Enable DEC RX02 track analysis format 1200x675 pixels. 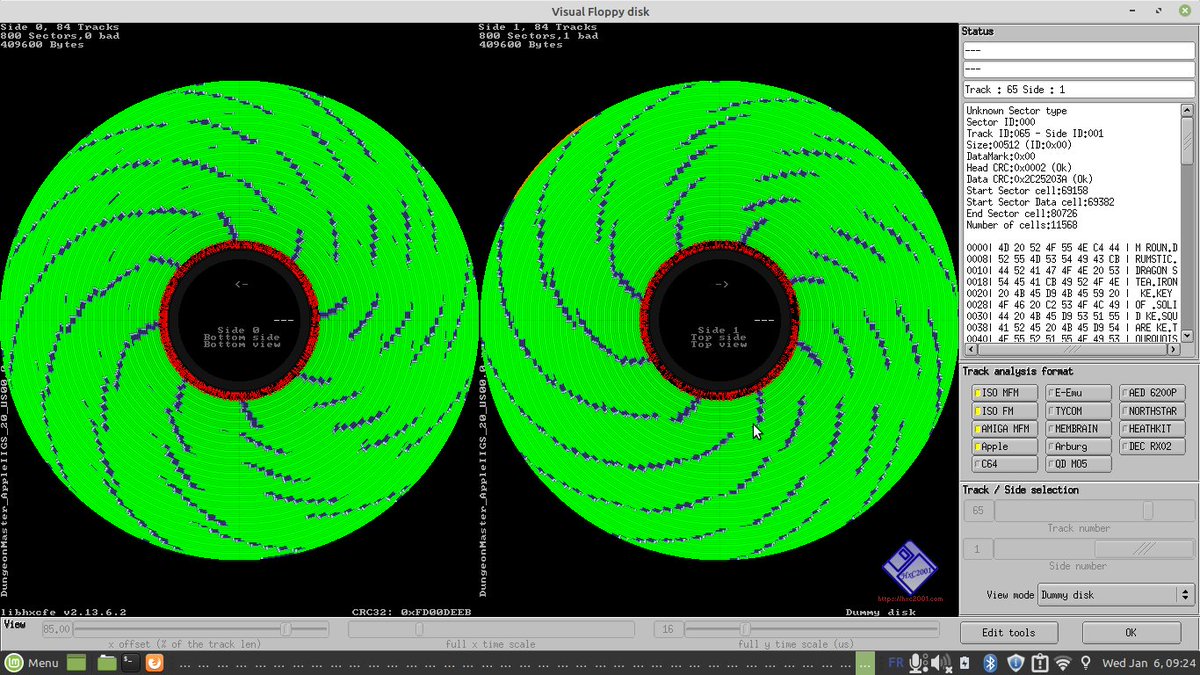(1152, 447)
